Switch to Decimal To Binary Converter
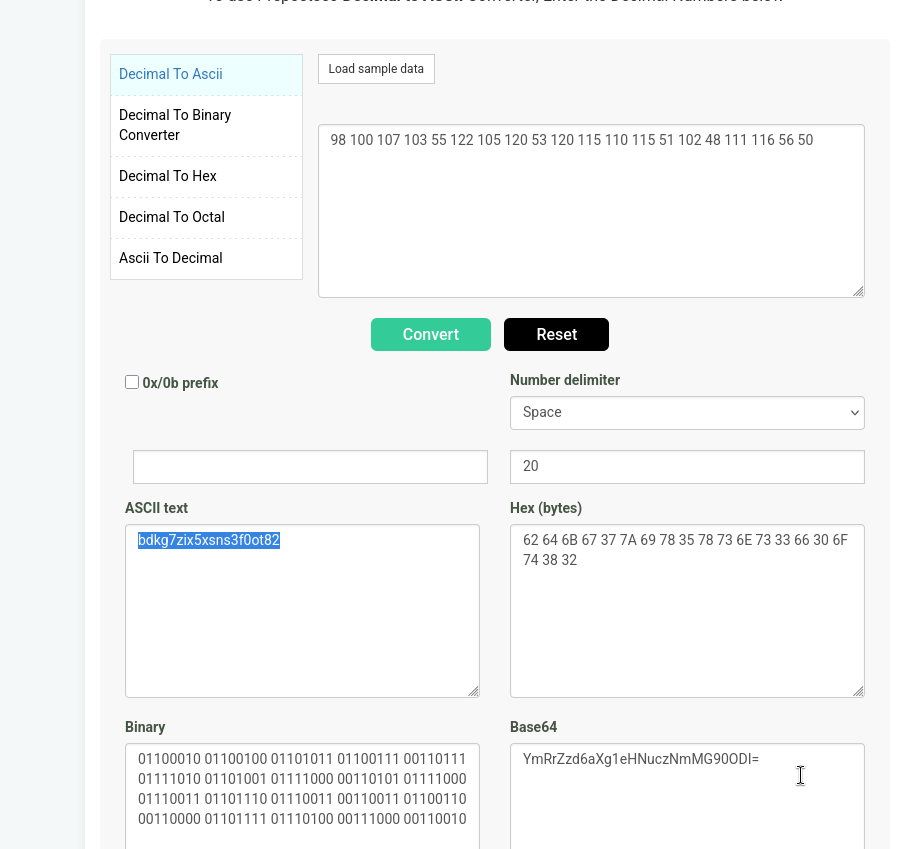Image resolution: width=901 pixels, height=849 pixels. click(x=206, y=125)
